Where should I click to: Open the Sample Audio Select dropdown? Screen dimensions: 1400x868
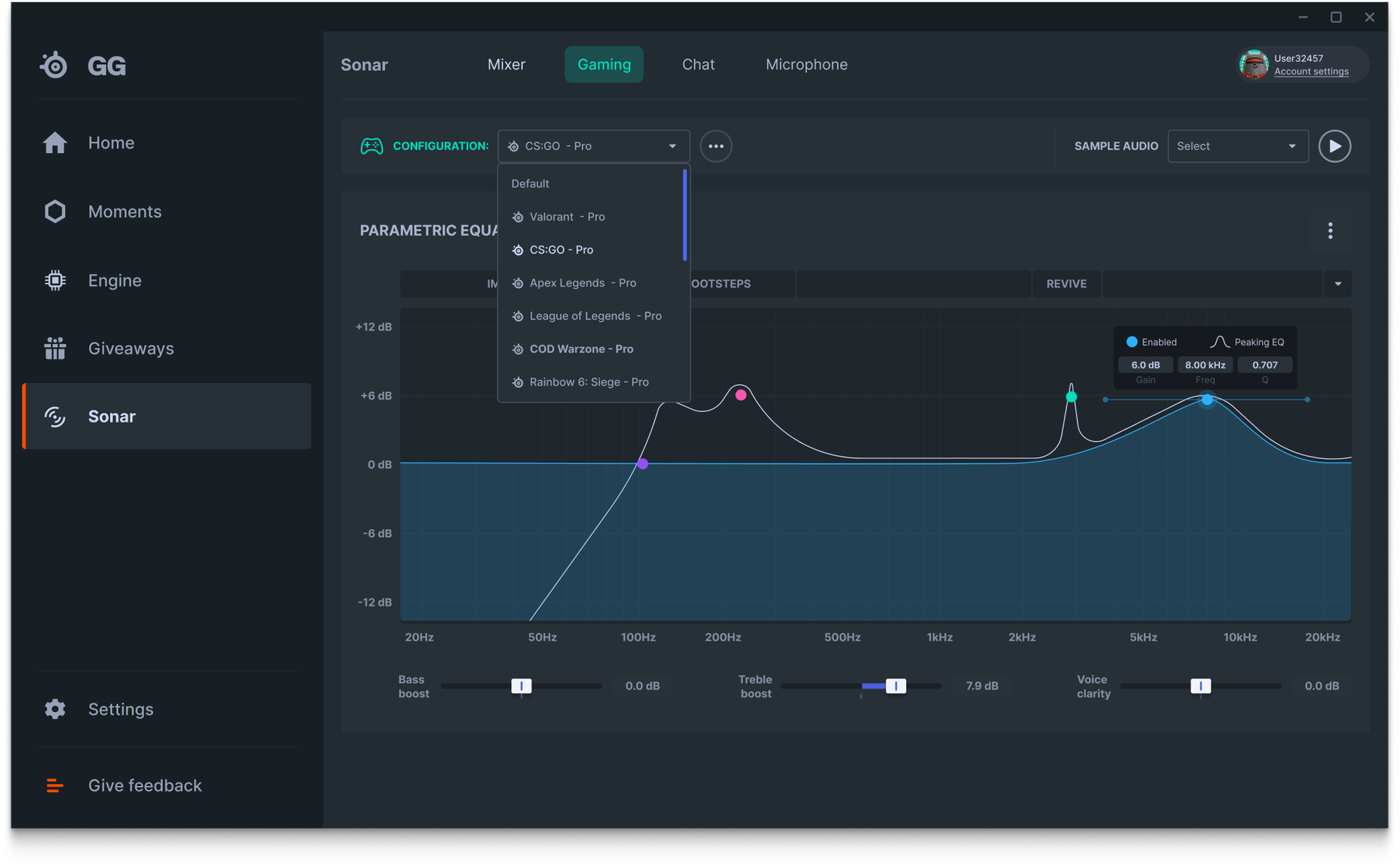point(1237,146)
